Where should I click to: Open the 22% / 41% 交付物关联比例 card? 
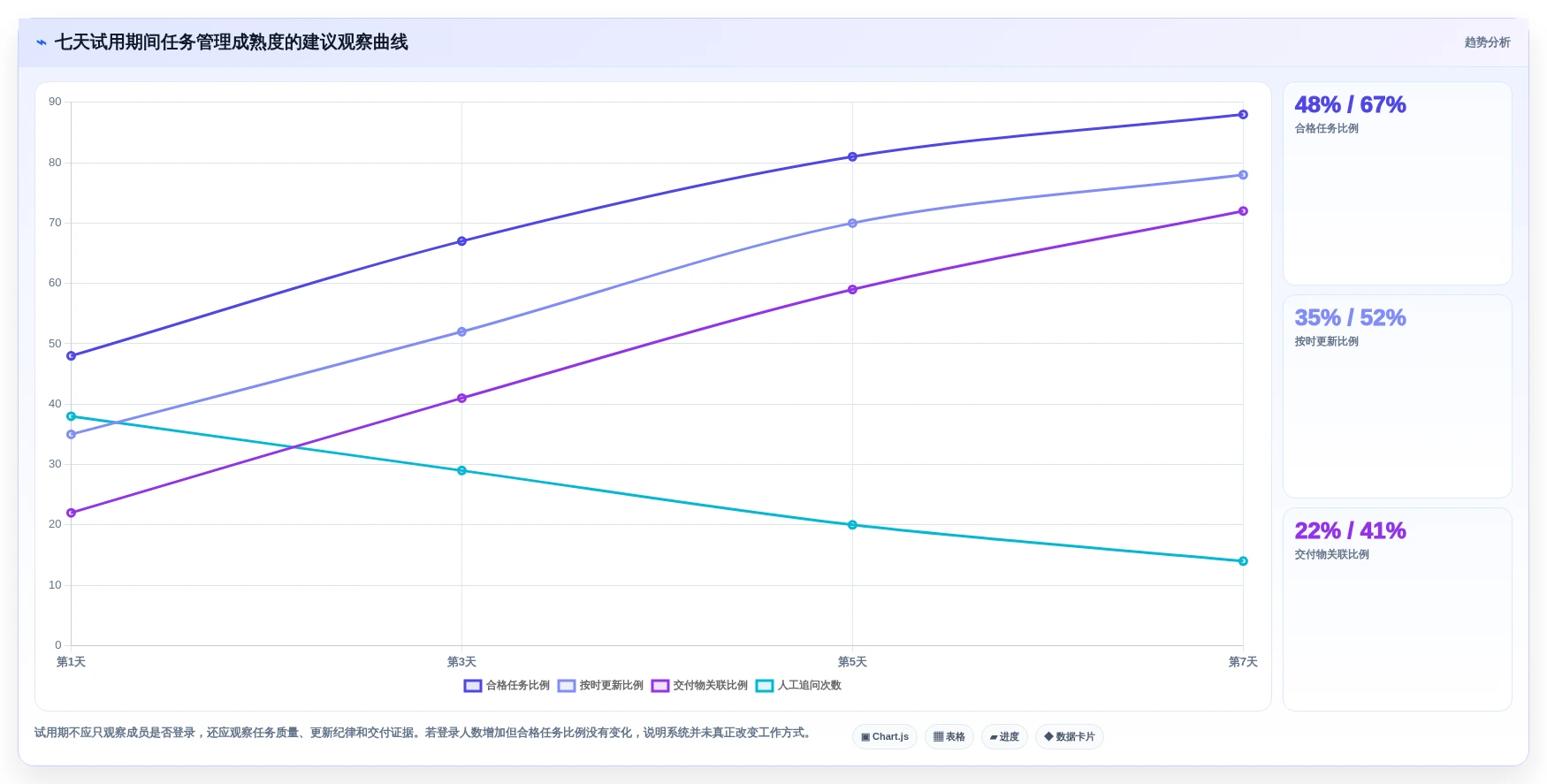[x=1398, y=610]
